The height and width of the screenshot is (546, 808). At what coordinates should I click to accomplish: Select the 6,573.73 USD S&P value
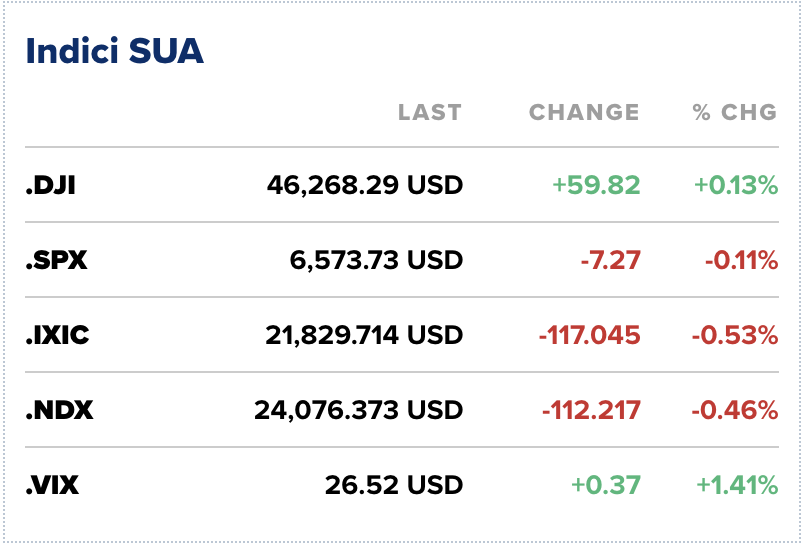pyautogui.click(x=376, y=260)
